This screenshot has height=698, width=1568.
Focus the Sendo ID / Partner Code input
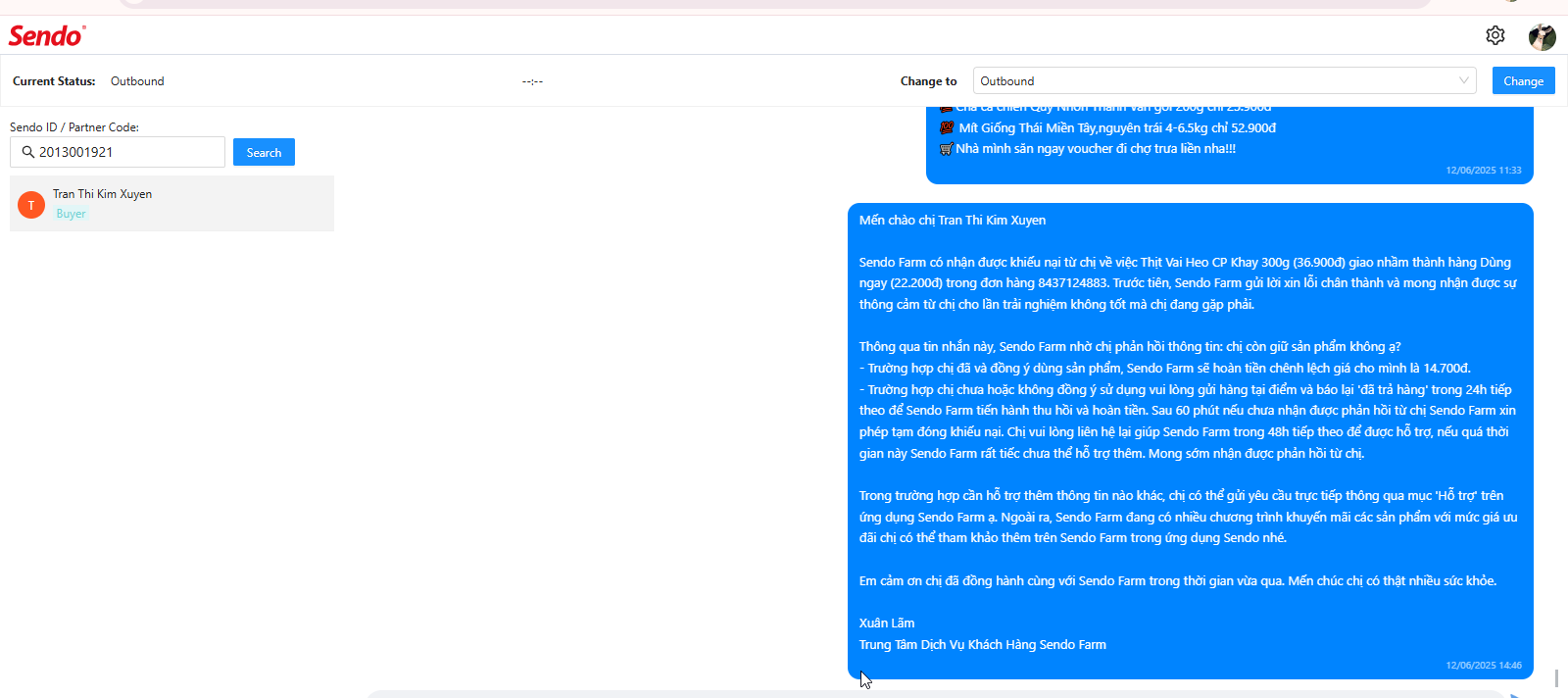click(x=118, y=152)
